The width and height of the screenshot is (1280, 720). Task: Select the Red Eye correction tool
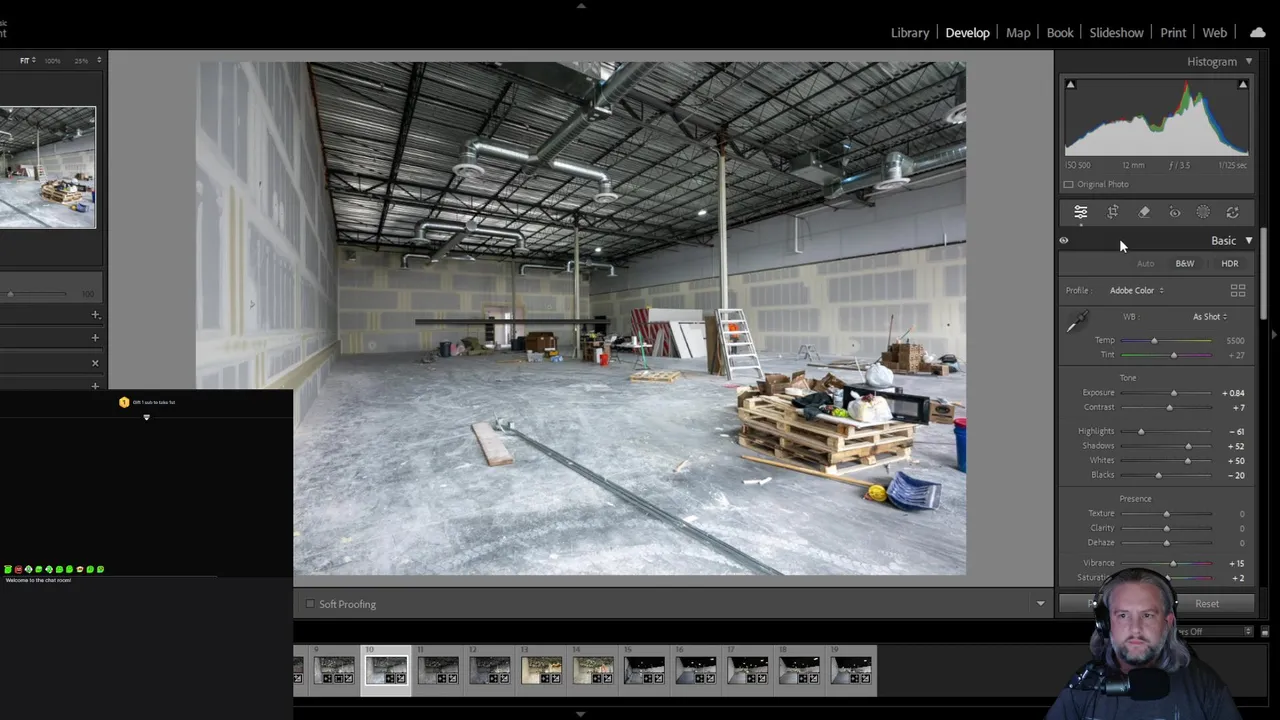pyautogui.click(x=1175, y=212)
